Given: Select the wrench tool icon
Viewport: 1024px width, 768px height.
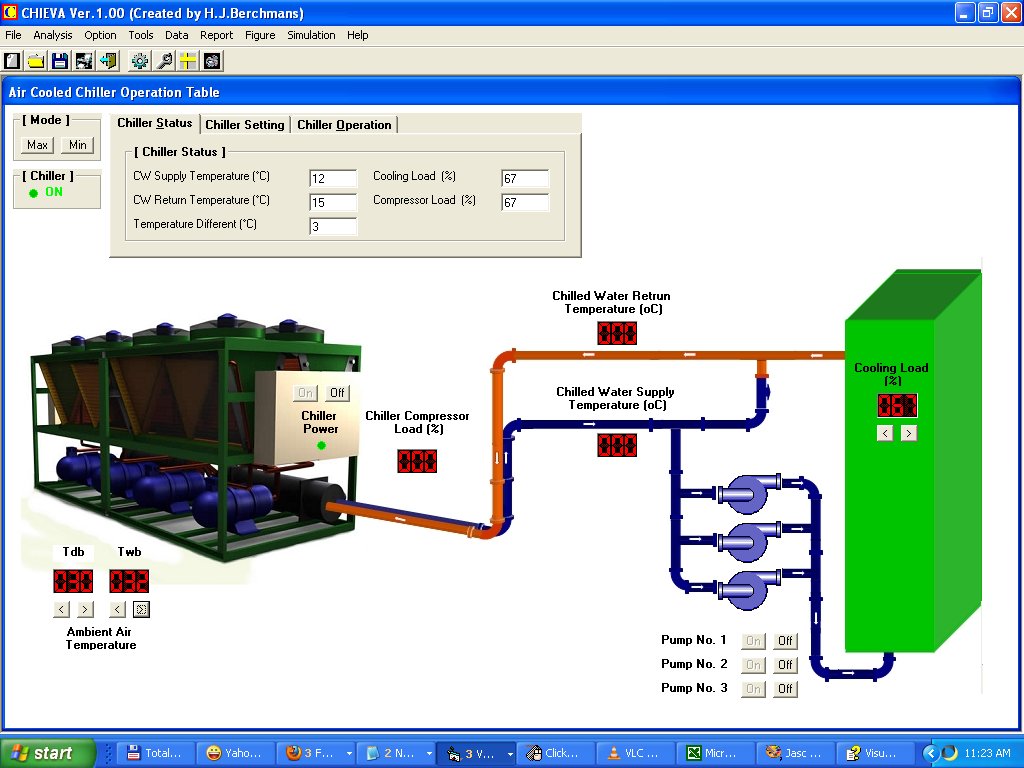Looking at the screenshot, I should click(x=163, y=61).
